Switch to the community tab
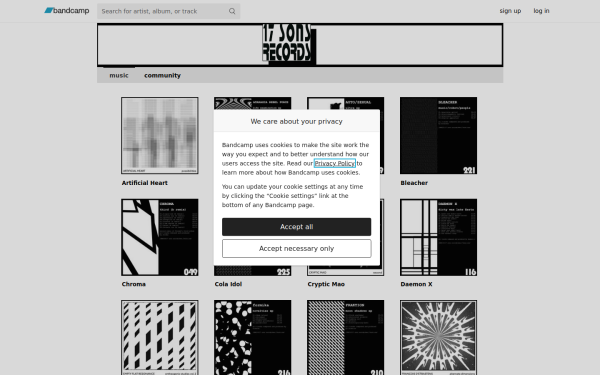The height and width of the screenshot is (375, 600). [162, 75]
